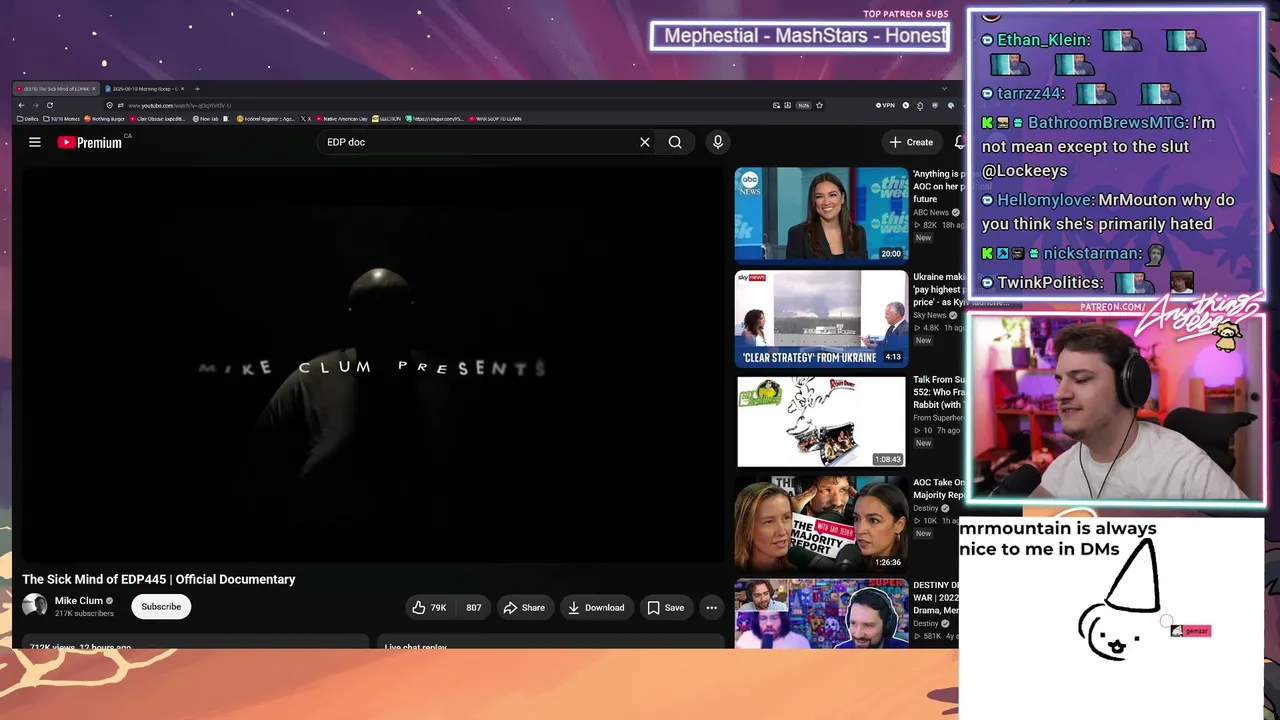Open the YouTube guide hamburger menu

click(35, 142)
